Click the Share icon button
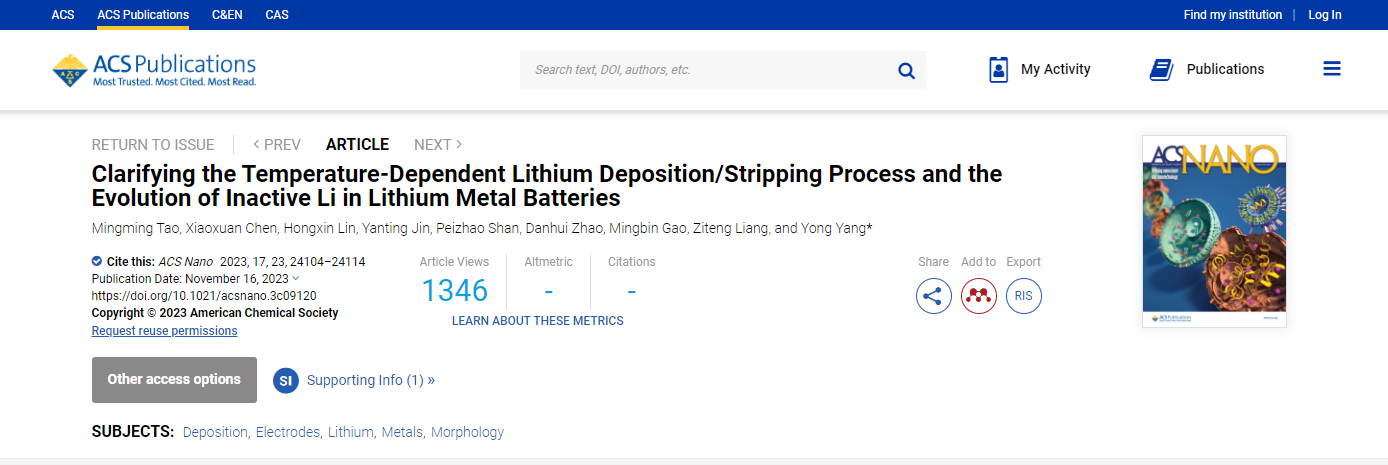This screenshot has height=465, width=1388. 934,296
